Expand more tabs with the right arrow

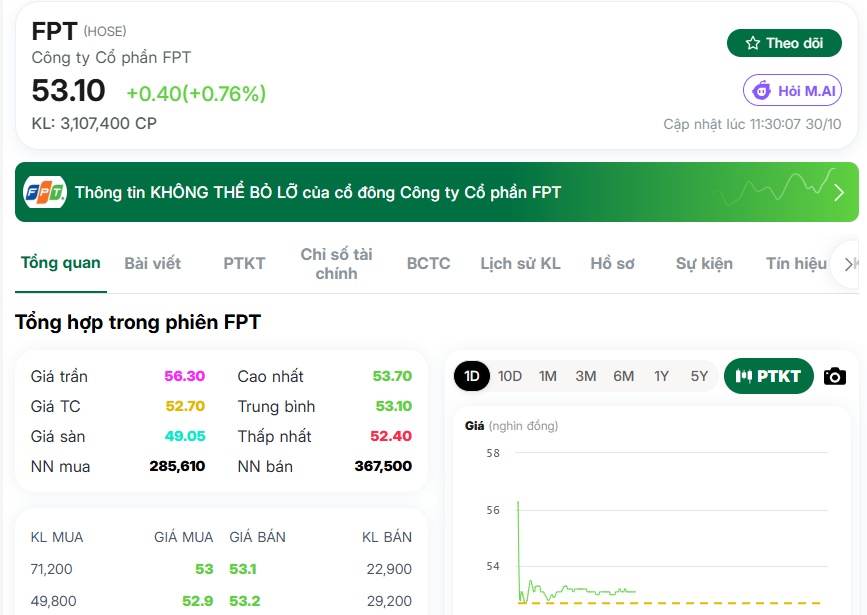[x=848, y=264]
